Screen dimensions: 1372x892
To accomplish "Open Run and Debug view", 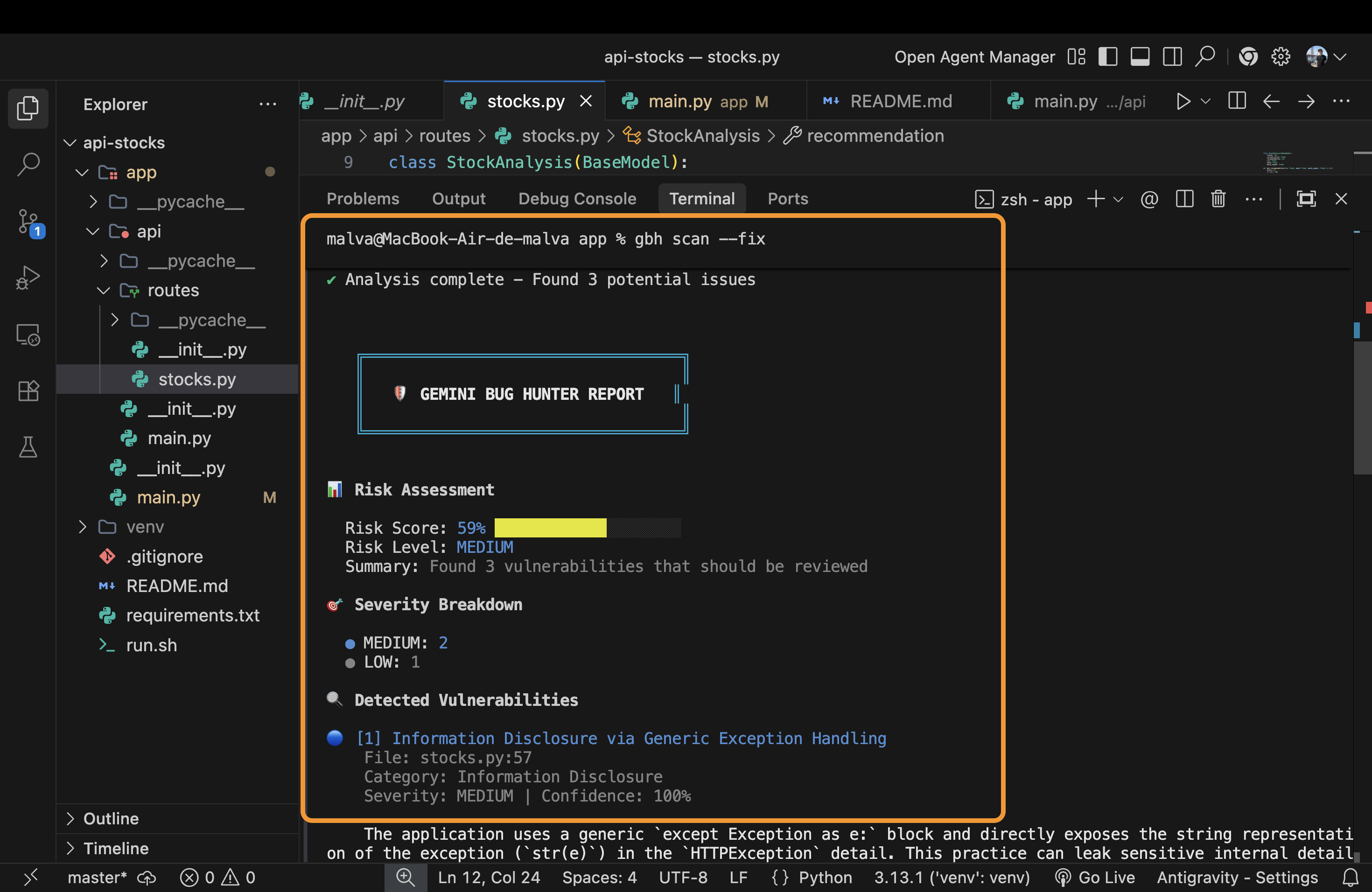I will pyautogui.click(x=28, y=278).
